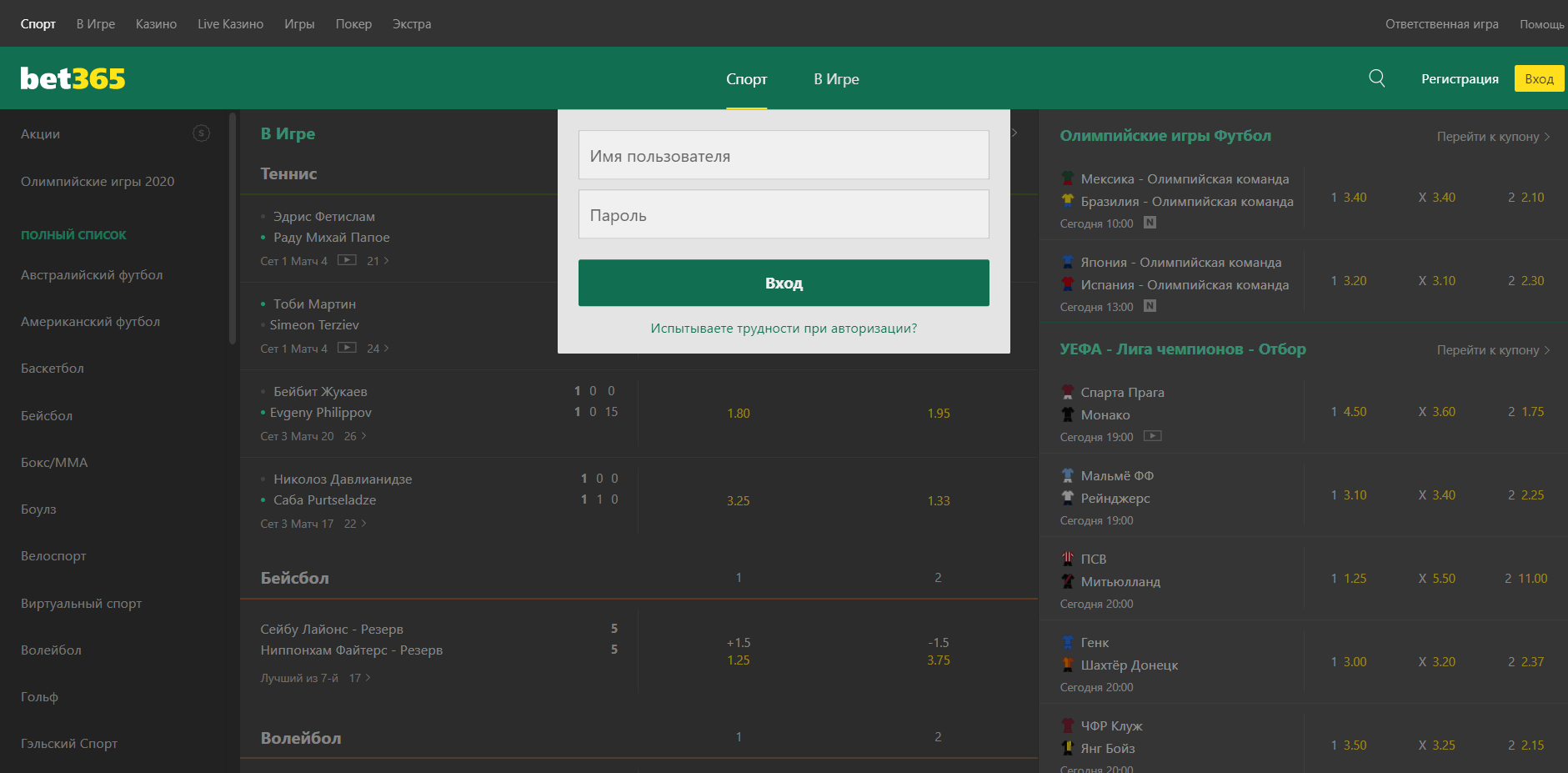The width and height of the screenshot is (1568, 773).
Task: Click the bet365 logo
Action: 73,78
